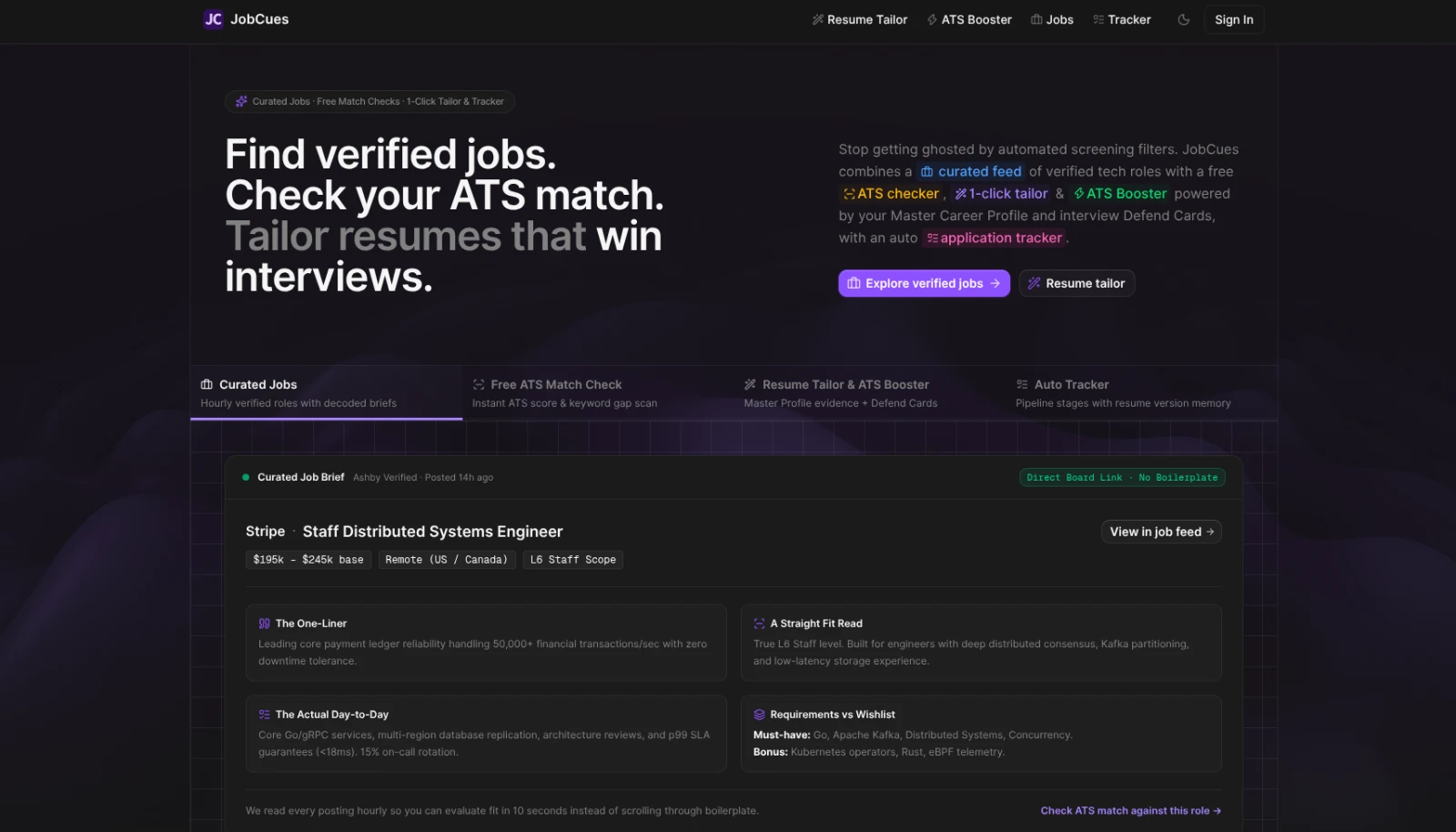Click the JC JobCues logo icon
Image resolution: width=1456 pixels, height=832 pixels.
coord(213,19)
